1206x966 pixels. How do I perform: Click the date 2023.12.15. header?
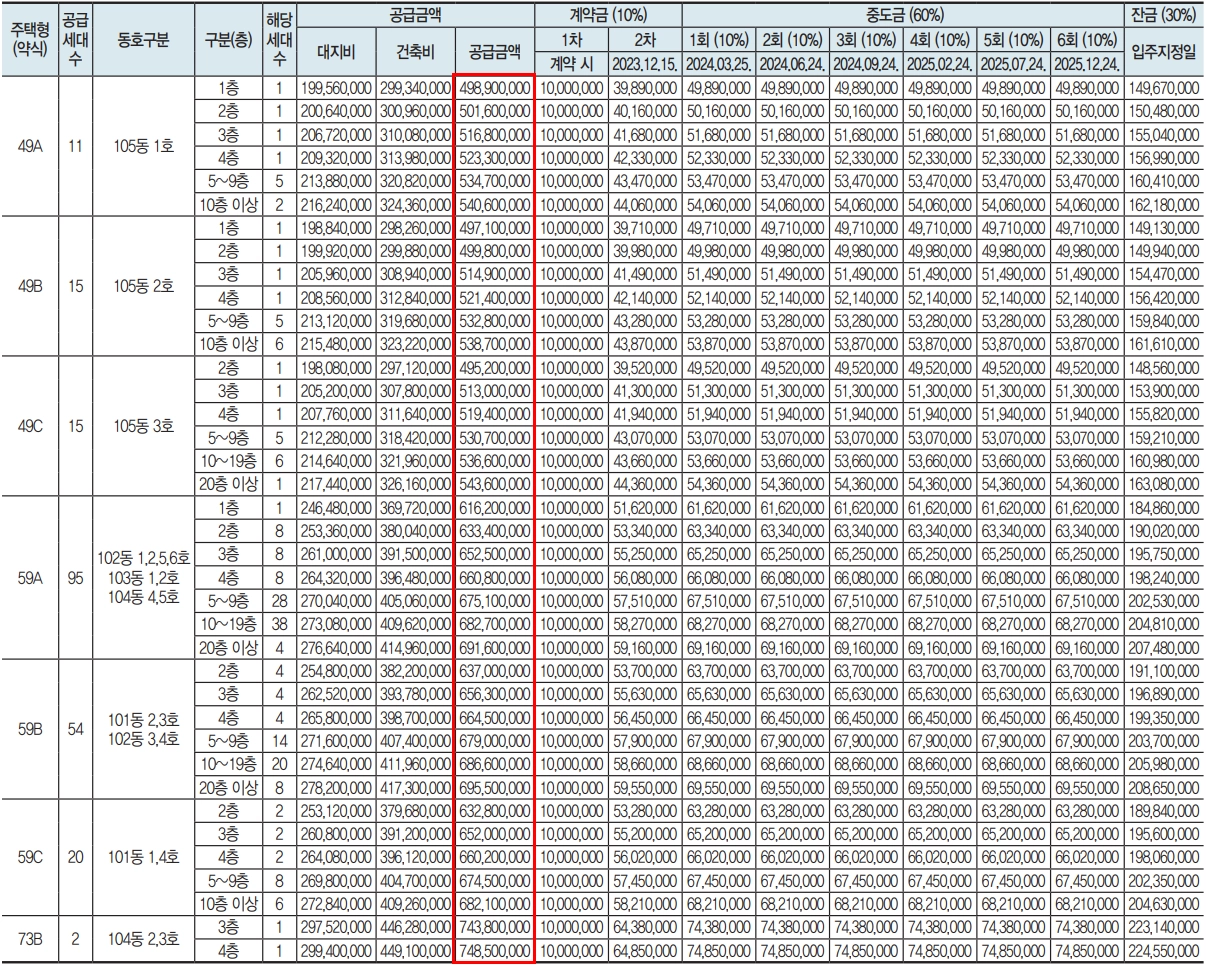[x=644, y=63]
